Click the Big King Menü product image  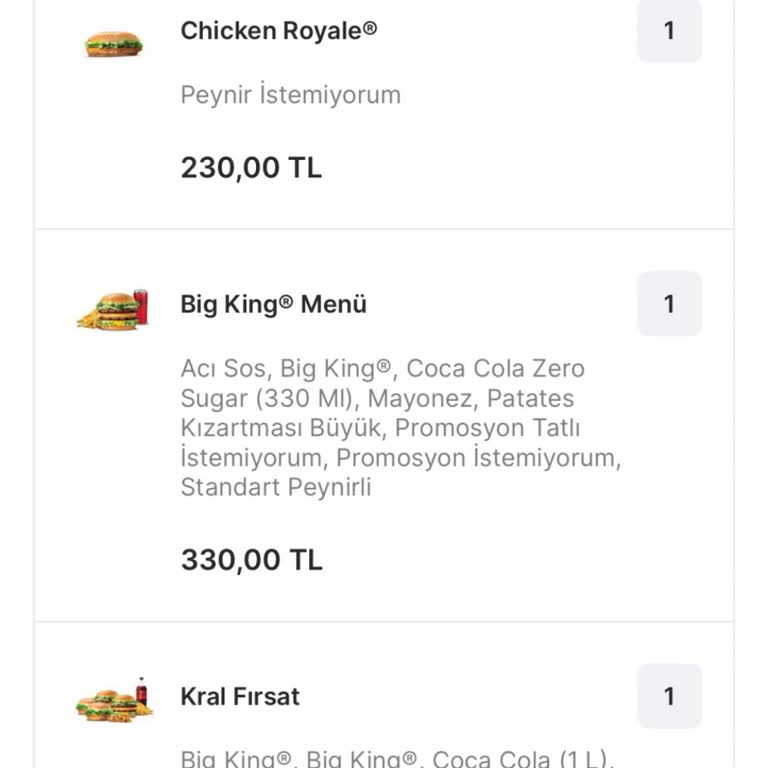tap(112, 310)
